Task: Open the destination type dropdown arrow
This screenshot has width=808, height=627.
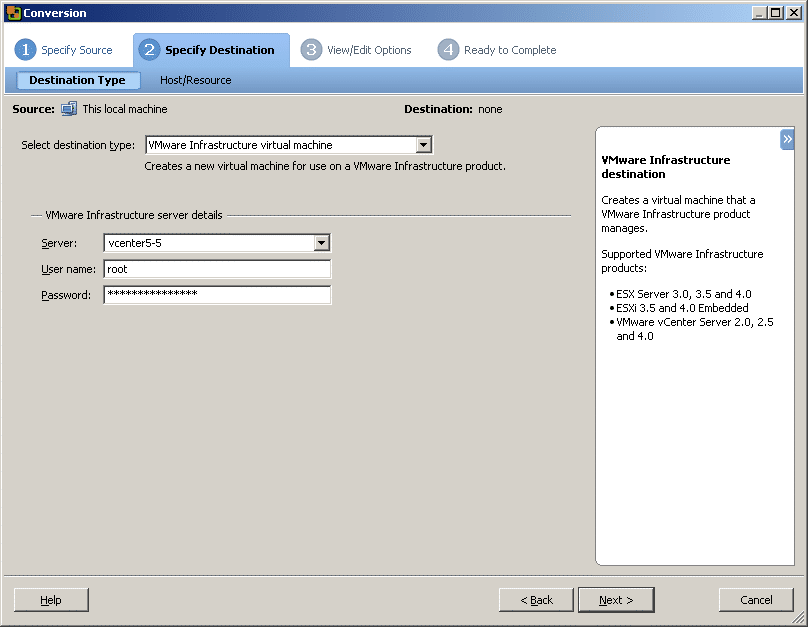Action: (x=424, y=145)
